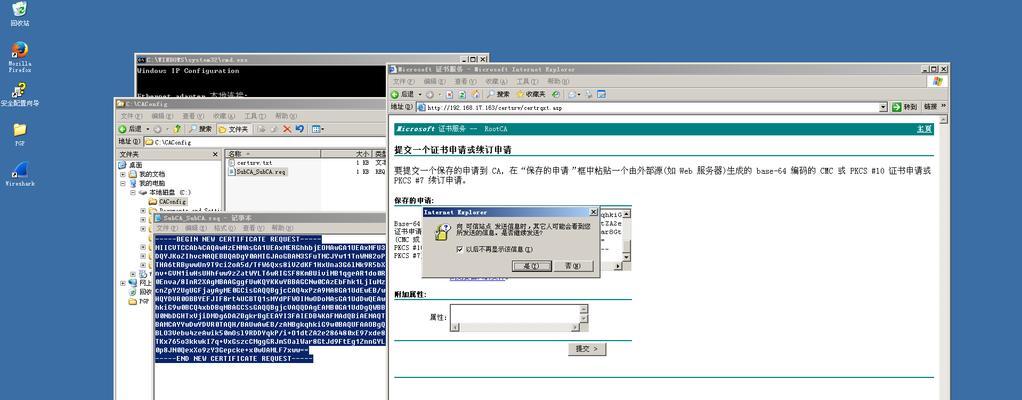Collapse Local Disk (C:) in the folder tree
1022x400 pixels.
[x=133, y=192]
